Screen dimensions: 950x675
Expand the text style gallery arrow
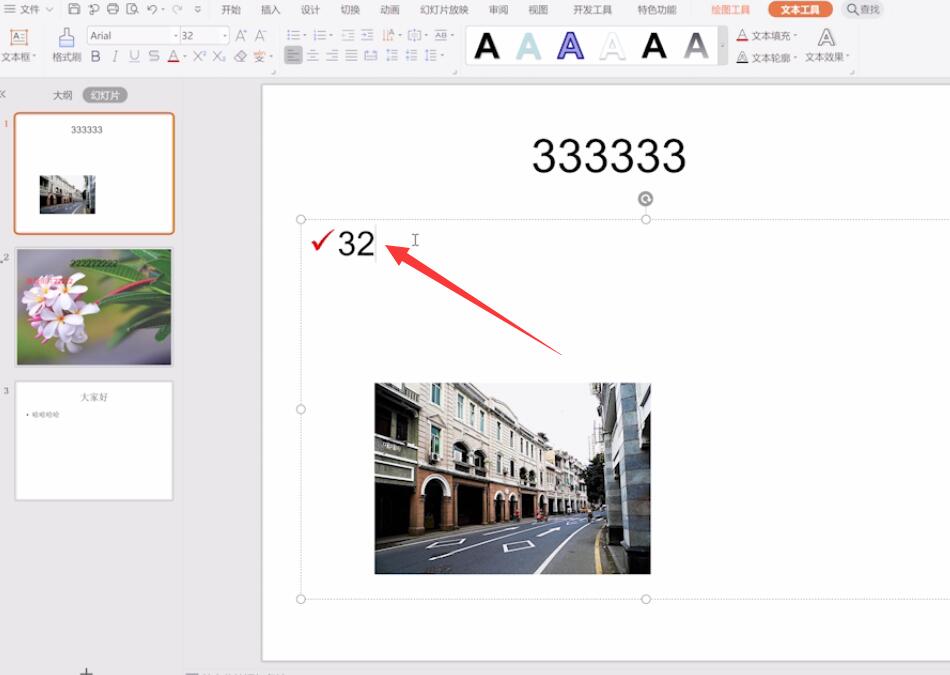click(x=722, y=46)
